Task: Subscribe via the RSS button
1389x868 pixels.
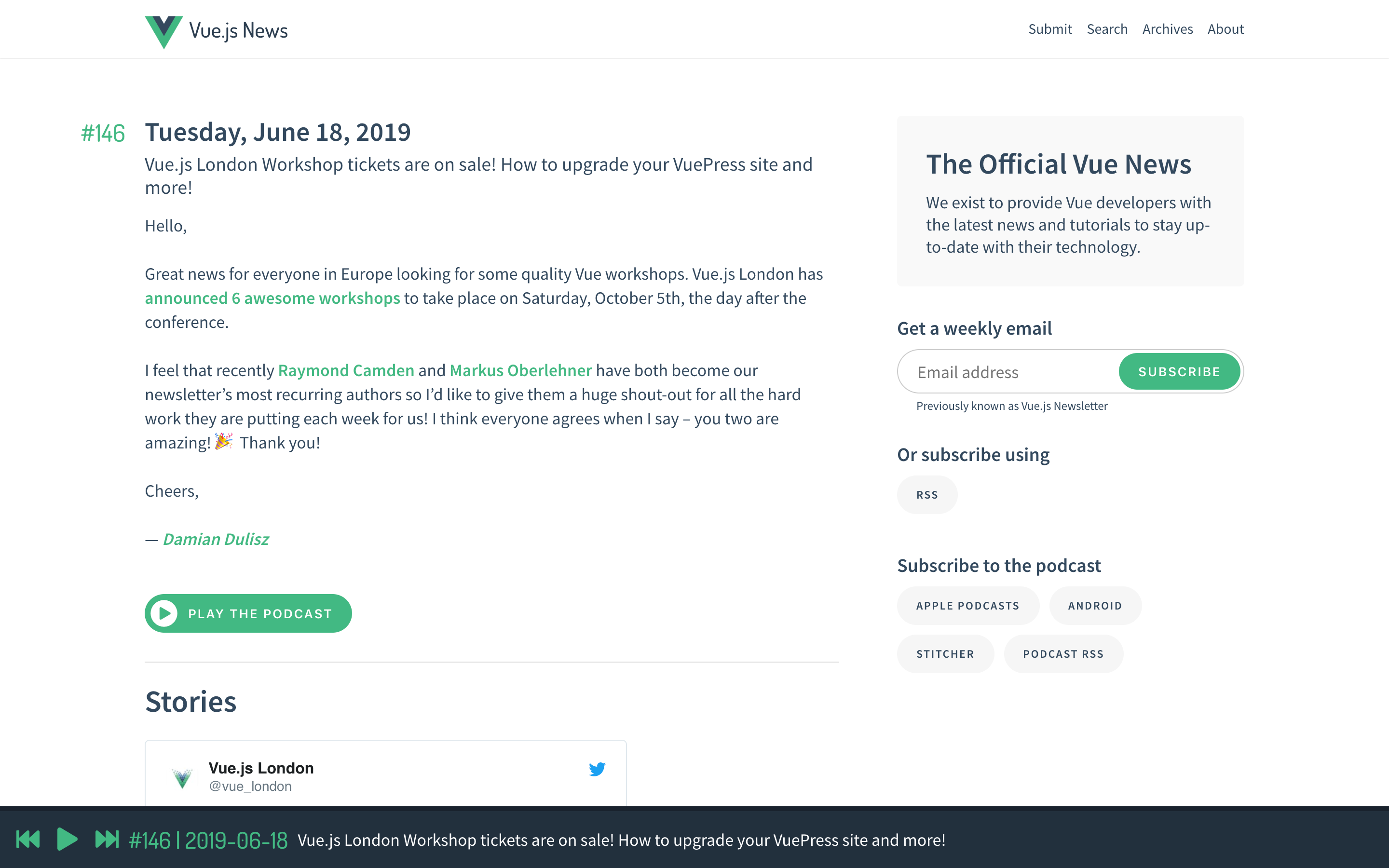Action: click(x=927, y=494)
